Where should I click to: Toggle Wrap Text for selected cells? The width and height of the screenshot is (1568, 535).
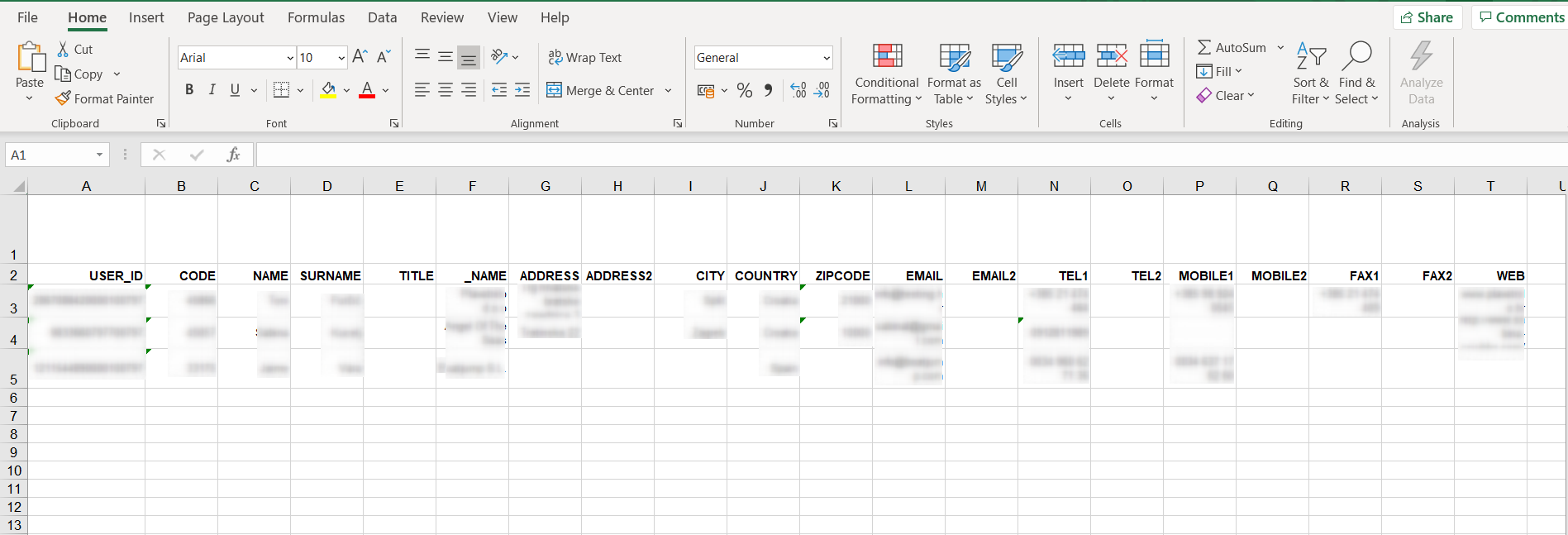(584, 57)
